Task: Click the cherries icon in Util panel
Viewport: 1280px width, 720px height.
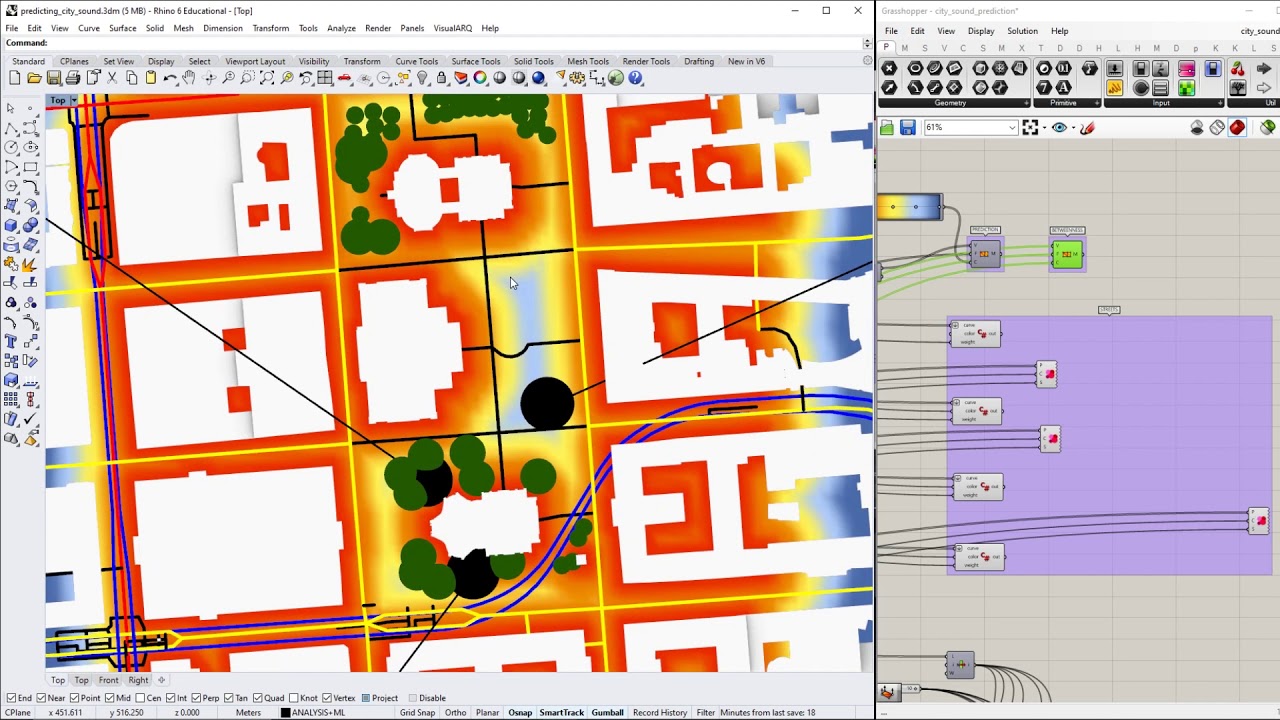Action: pyautogui.click(x=1237, y=68)
